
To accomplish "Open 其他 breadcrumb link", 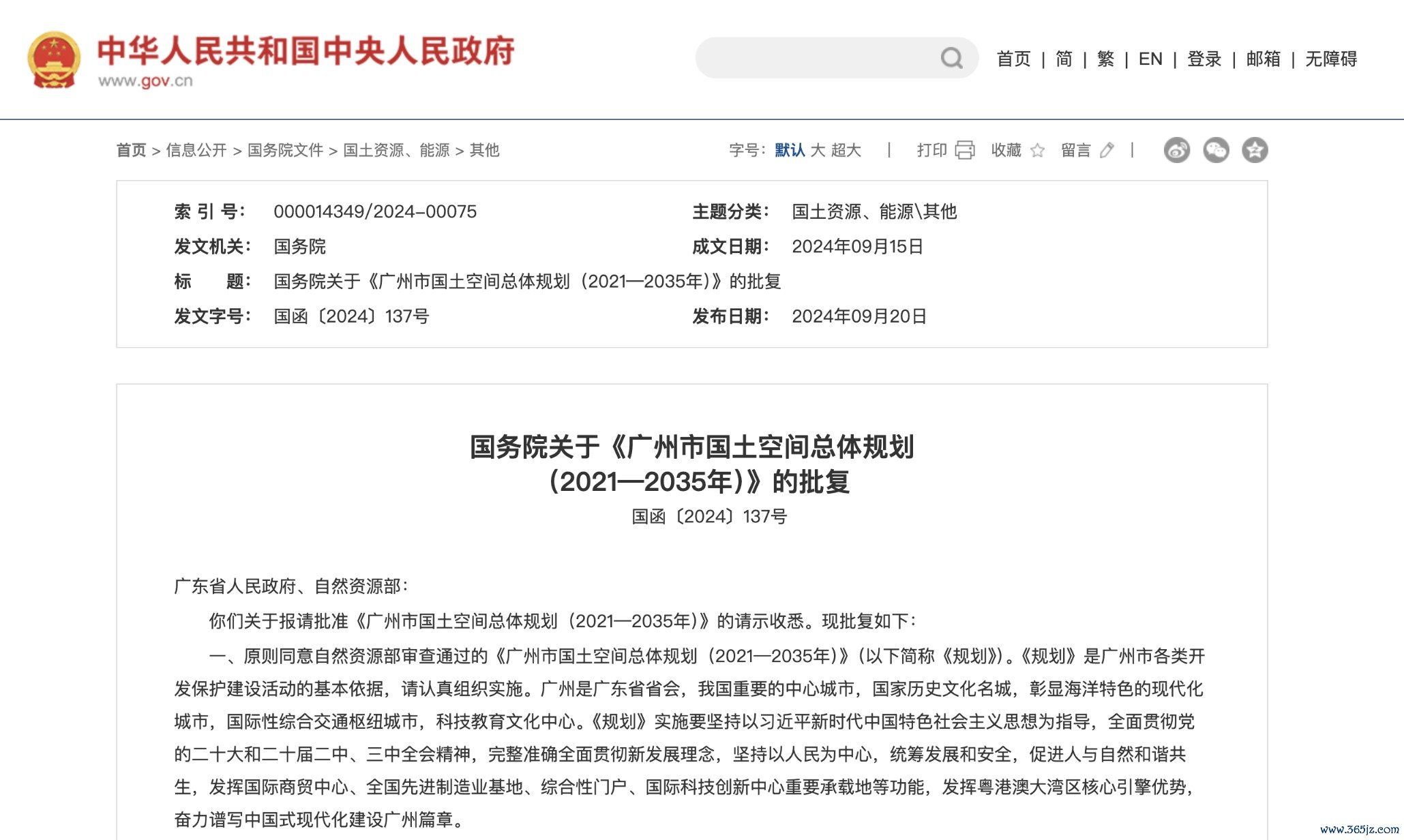I will (x=484, y=150).
